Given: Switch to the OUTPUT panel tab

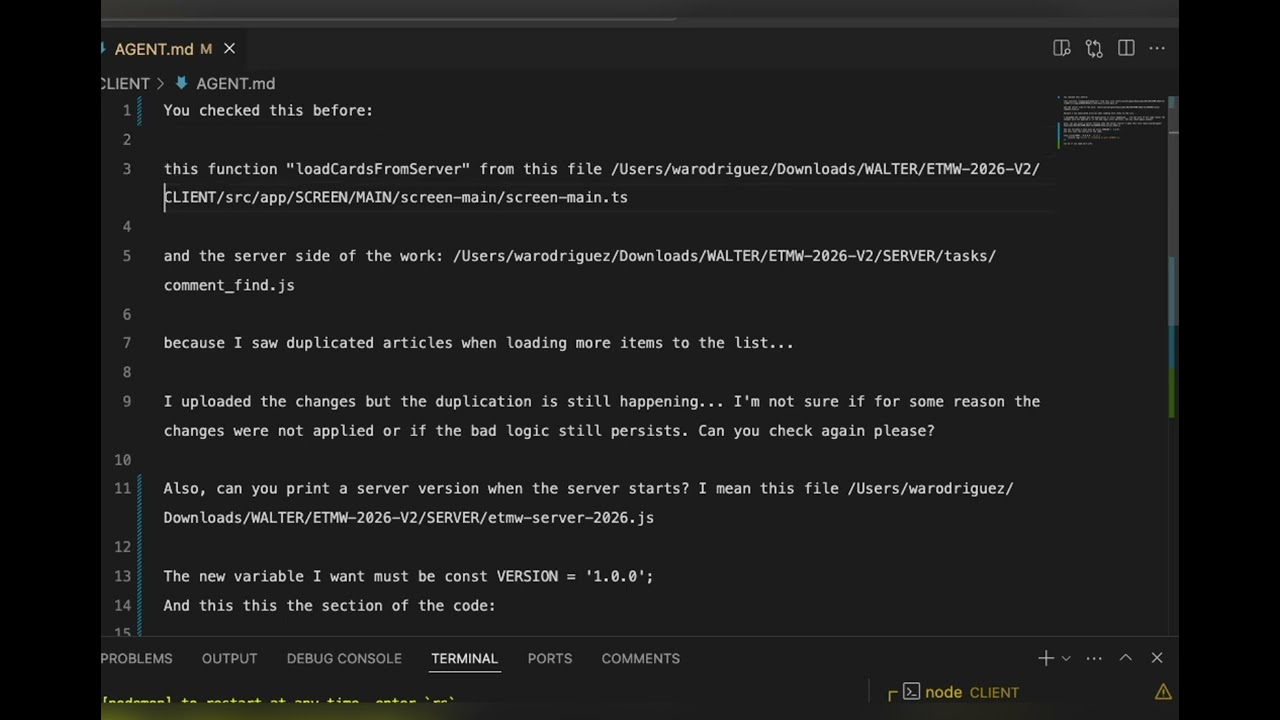Looking at the screenshot, I should 229,658.
